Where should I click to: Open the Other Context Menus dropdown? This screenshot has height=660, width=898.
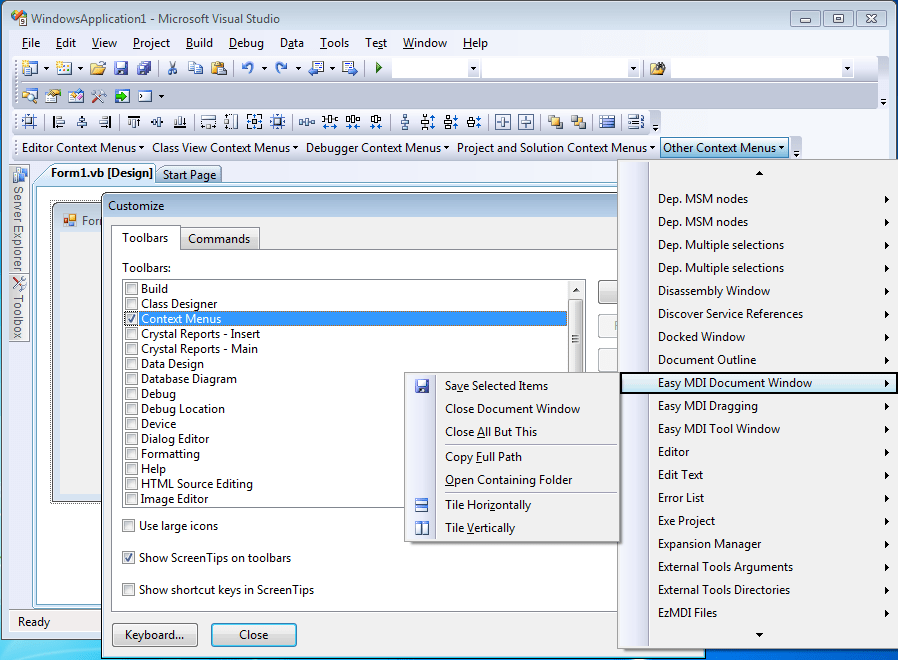(723, 147)
